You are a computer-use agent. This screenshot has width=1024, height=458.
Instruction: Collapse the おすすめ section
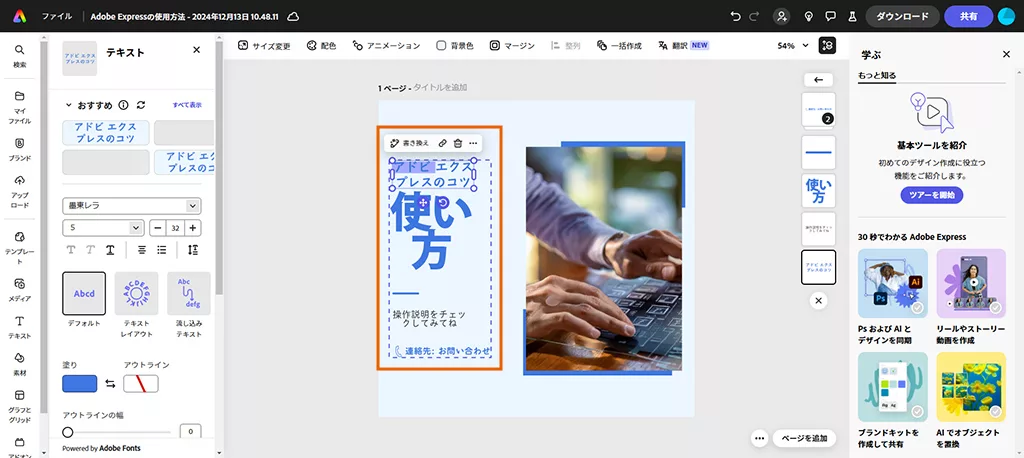tap(69, 105)
